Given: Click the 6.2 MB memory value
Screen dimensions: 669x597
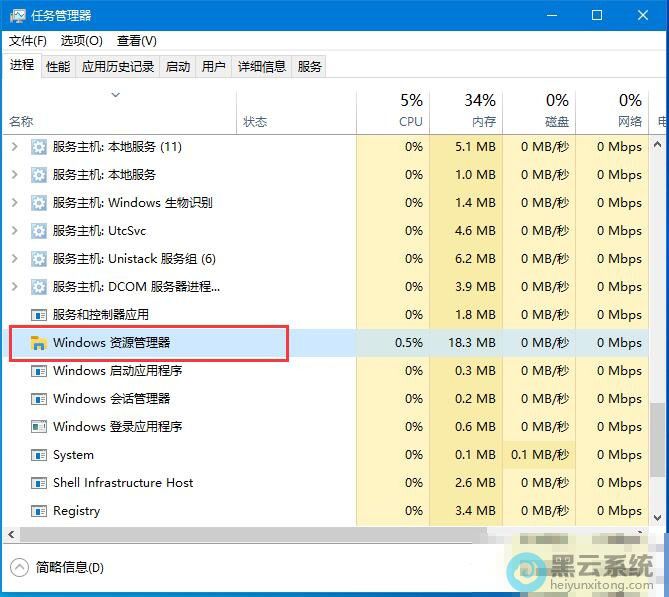Looking at the screenshot, I should coord(475,259).
